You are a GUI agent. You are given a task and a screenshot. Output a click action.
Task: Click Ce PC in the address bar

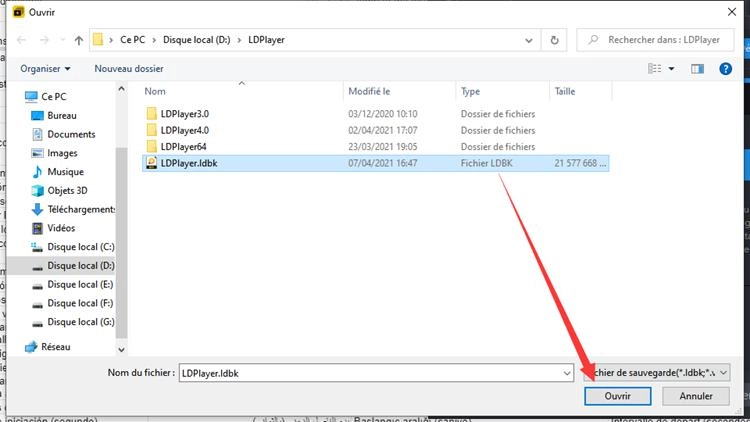tap(132, 40)
